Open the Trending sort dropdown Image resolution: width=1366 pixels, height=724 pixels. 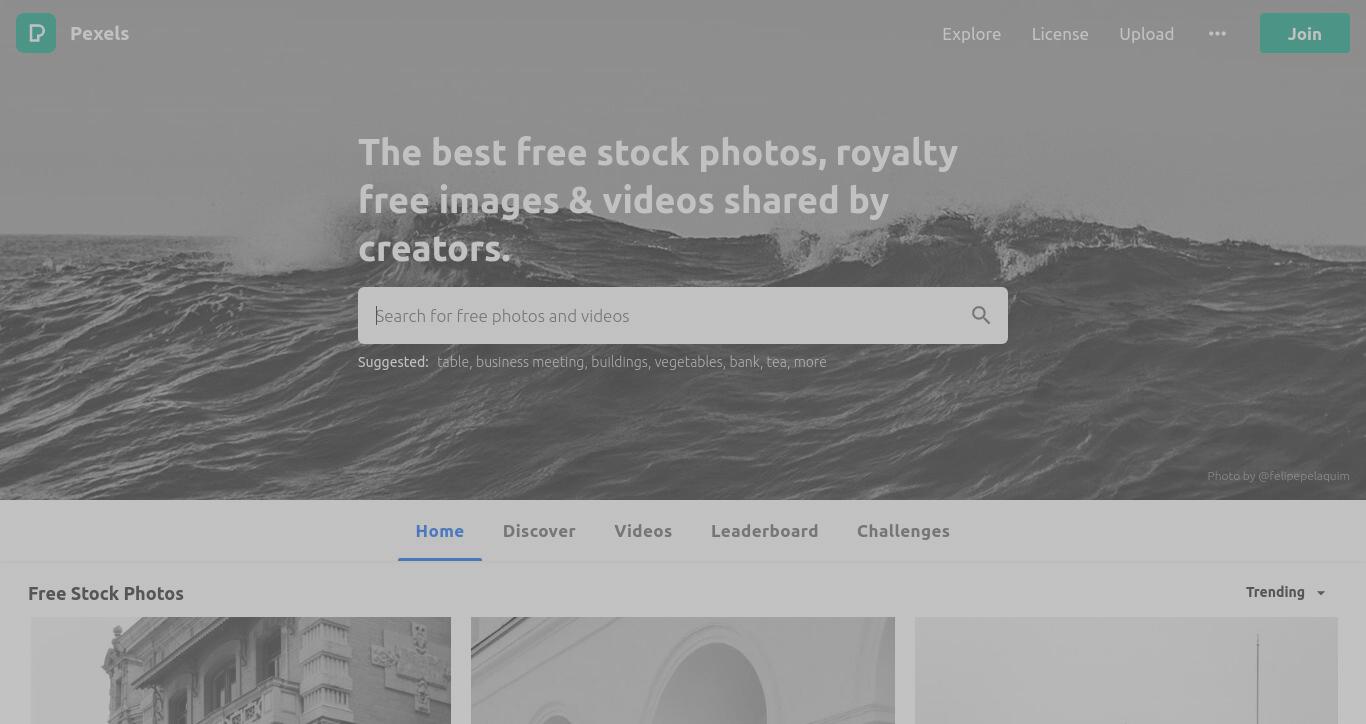pos(1286,592)
